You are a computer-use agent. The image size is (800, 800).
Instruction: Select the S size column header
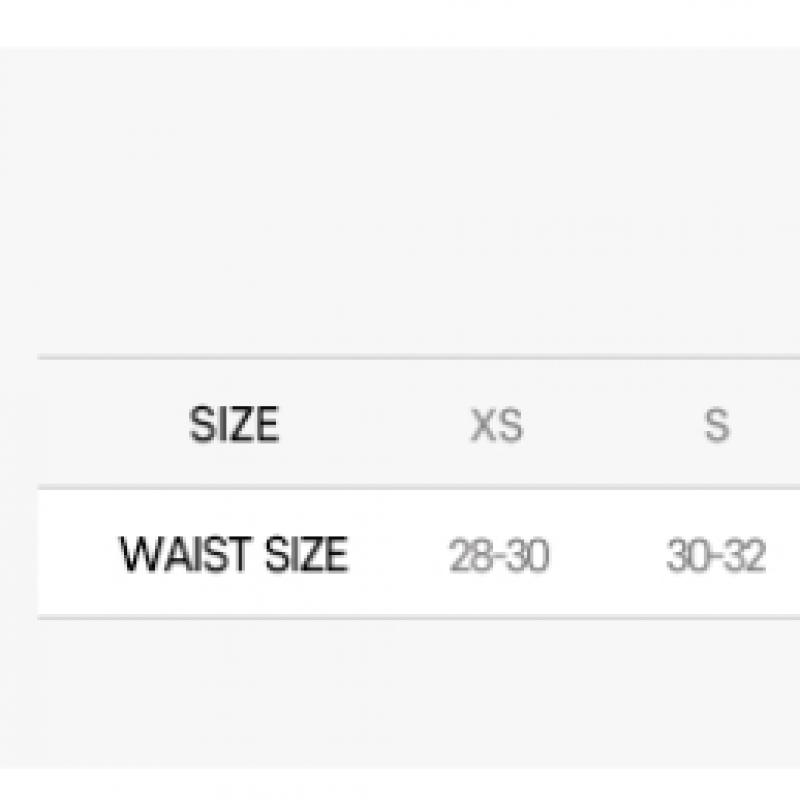point(716,425)
